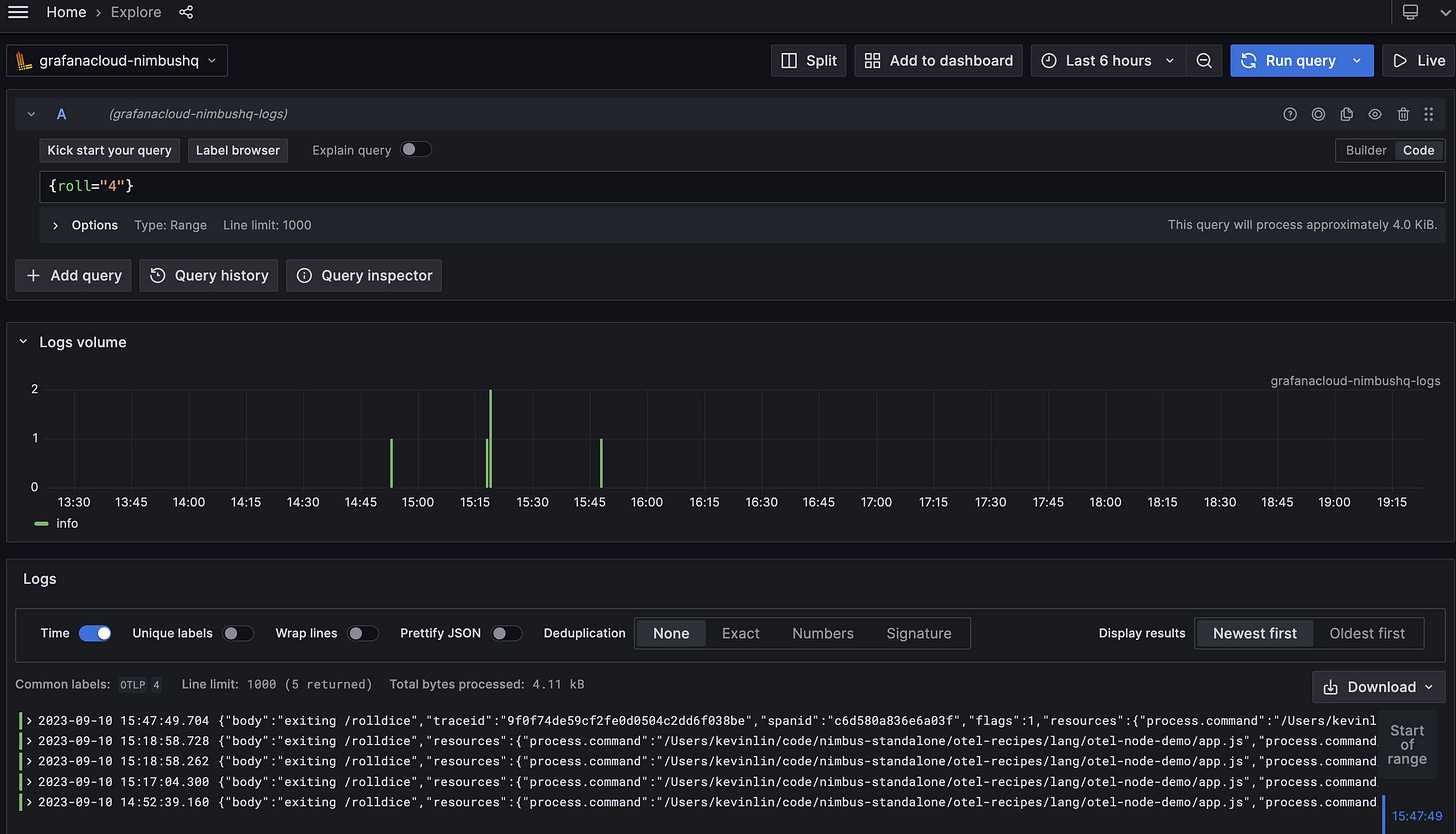Select Exact deduplication mode
The height and width of the screenshot is (834, 1456).
740,633
